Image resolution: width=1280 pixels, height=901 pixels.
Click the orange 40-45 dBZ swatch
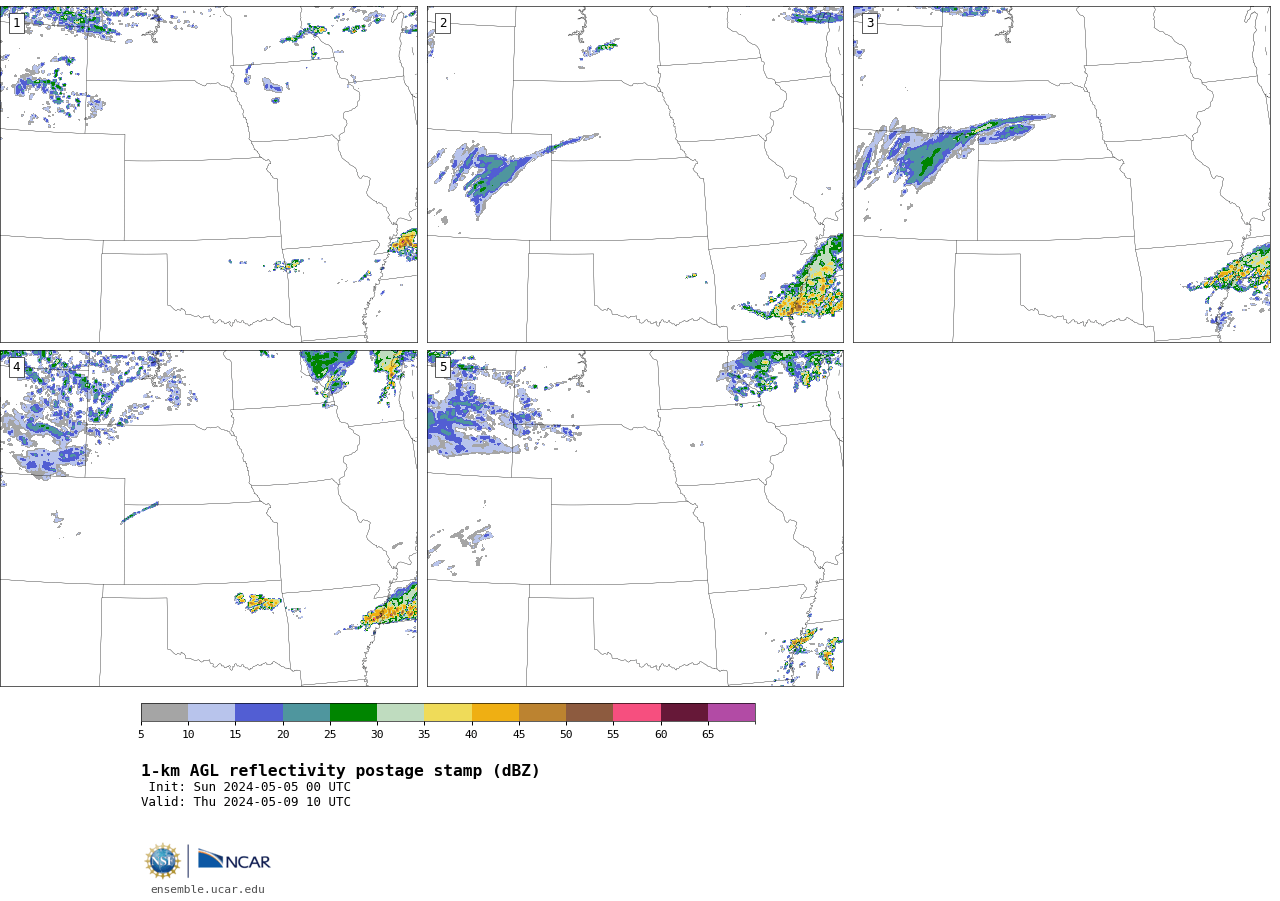tap(495, 712)
